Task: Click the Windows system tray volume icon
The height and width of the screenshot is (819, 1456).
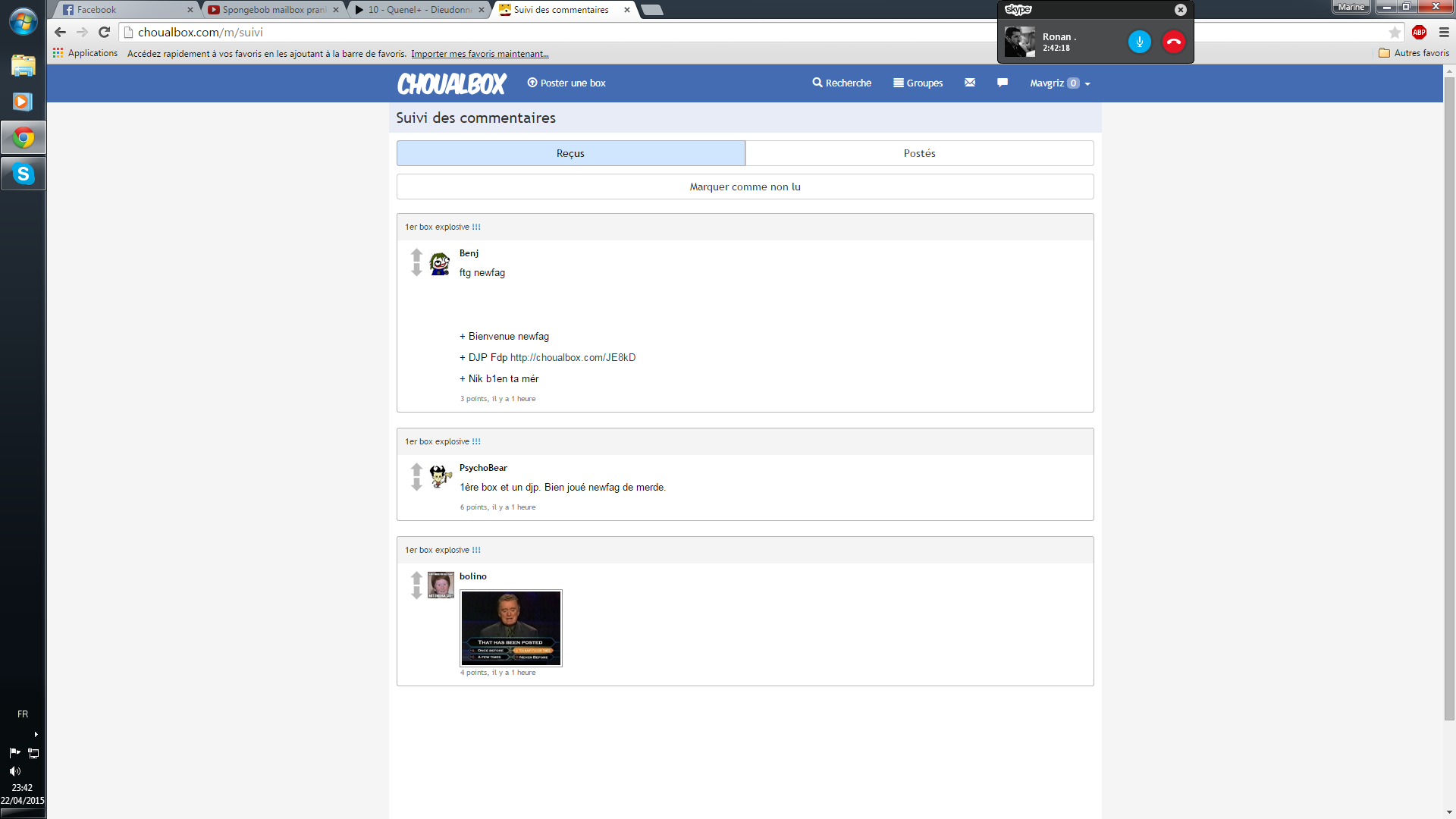Action: [14, 771]
